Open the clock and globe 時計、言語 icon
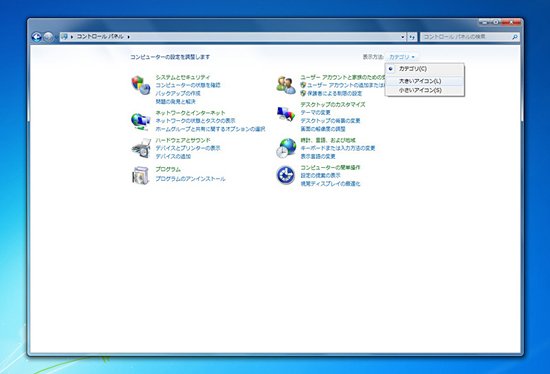 [286, 148]
